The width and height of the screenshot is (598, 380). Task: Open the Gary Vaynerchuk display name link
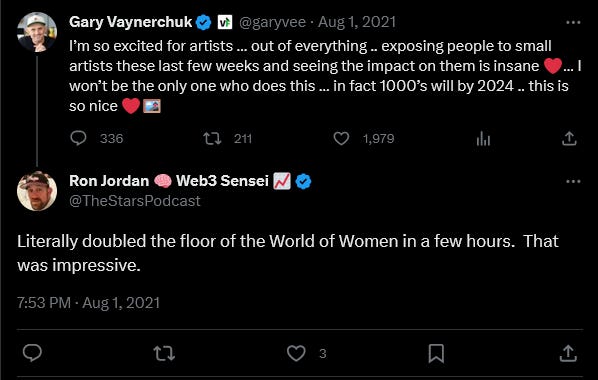pyautogui.click(x=131, y=22)
